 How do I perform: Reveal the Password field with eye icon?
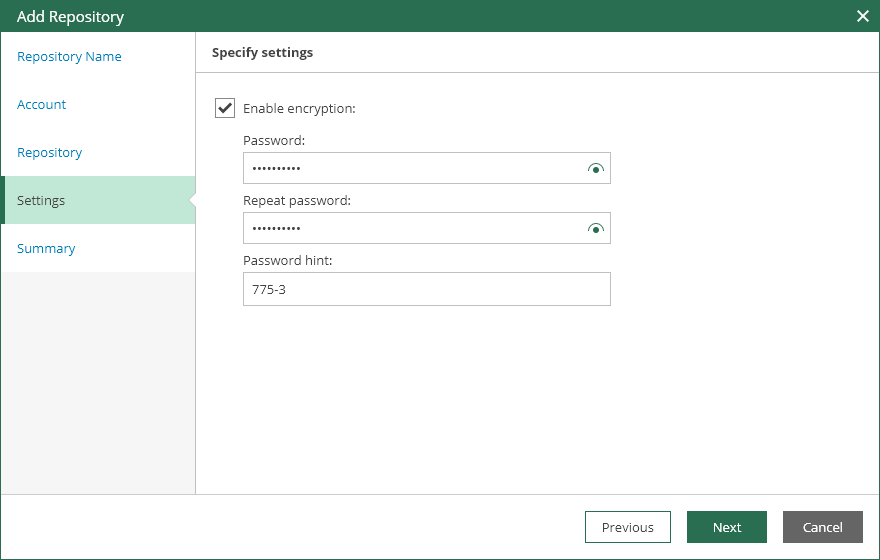coord(595,168)
